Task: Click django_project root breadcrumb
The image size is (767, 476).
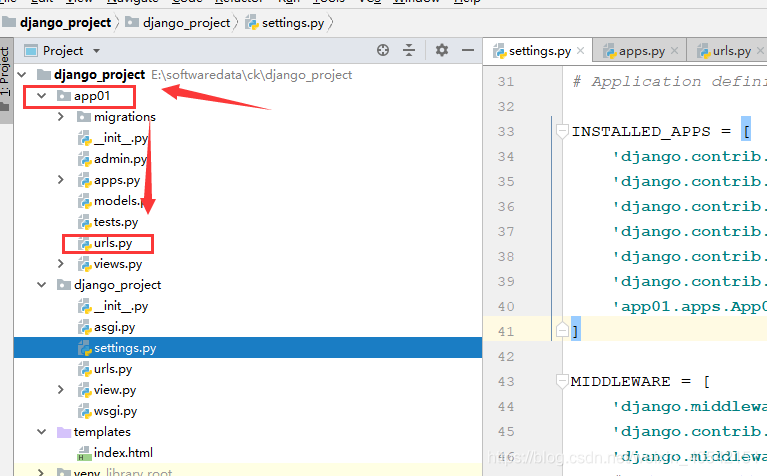Action: pyautogui.click(x=57, y=23)
